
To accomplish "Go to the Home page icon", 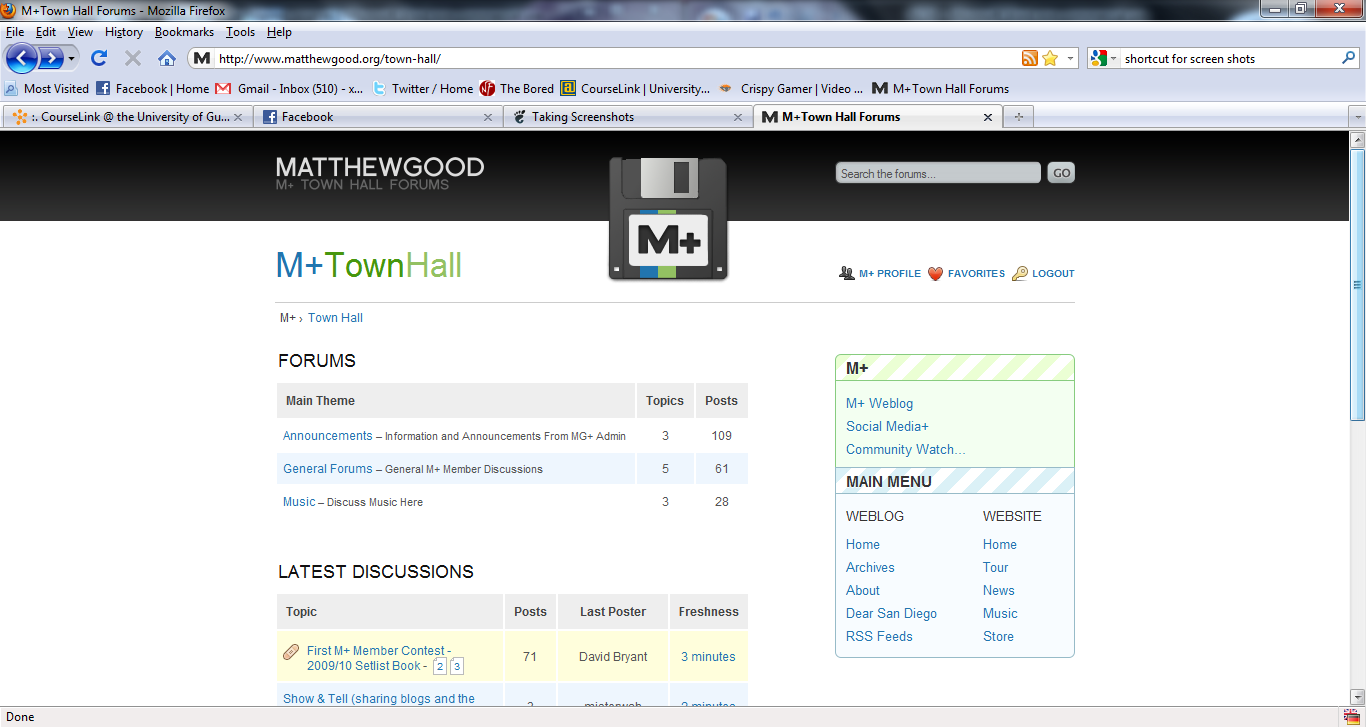I will [x=167, y=58].
